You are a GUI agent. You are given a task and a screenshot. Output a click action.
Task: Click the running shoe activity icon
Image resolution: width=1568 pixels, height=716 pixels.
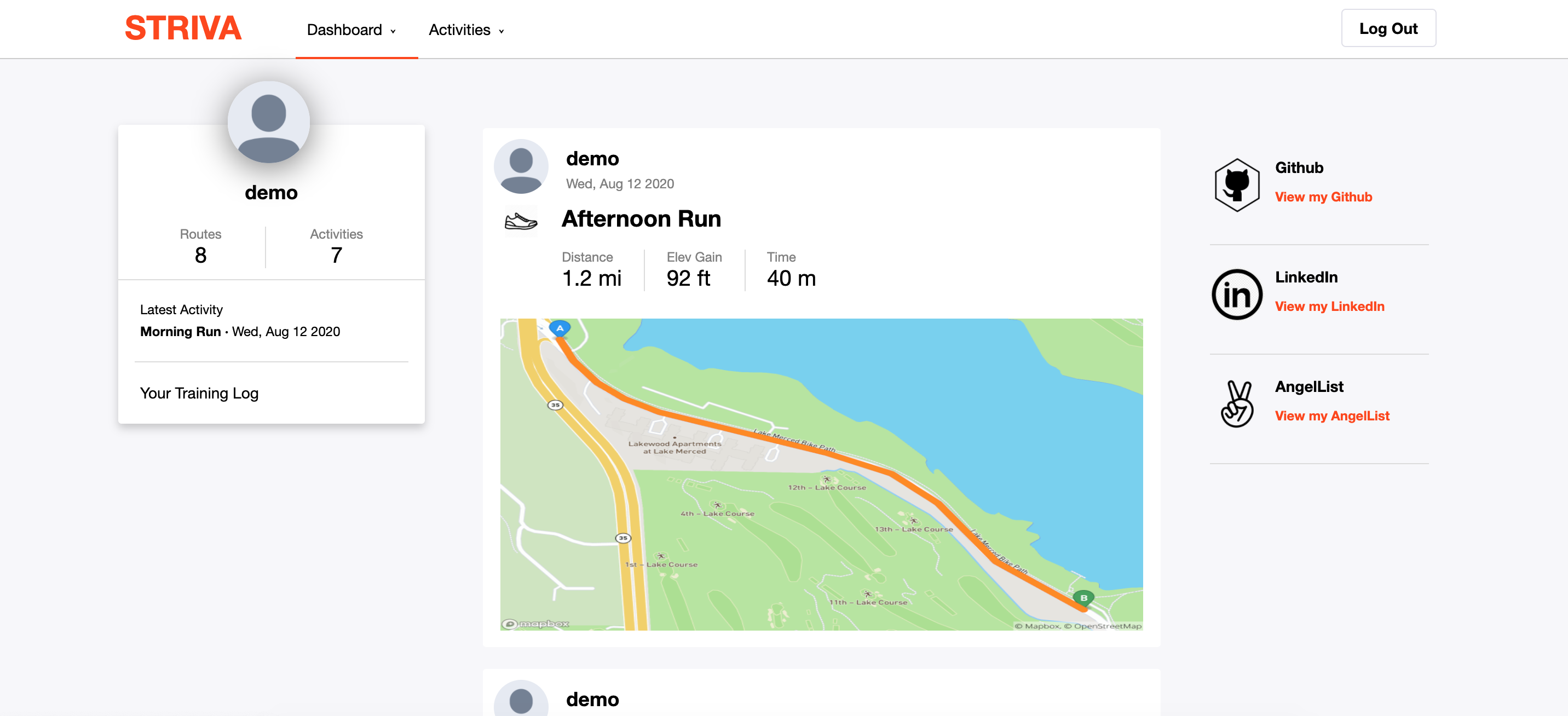[521, 221]
